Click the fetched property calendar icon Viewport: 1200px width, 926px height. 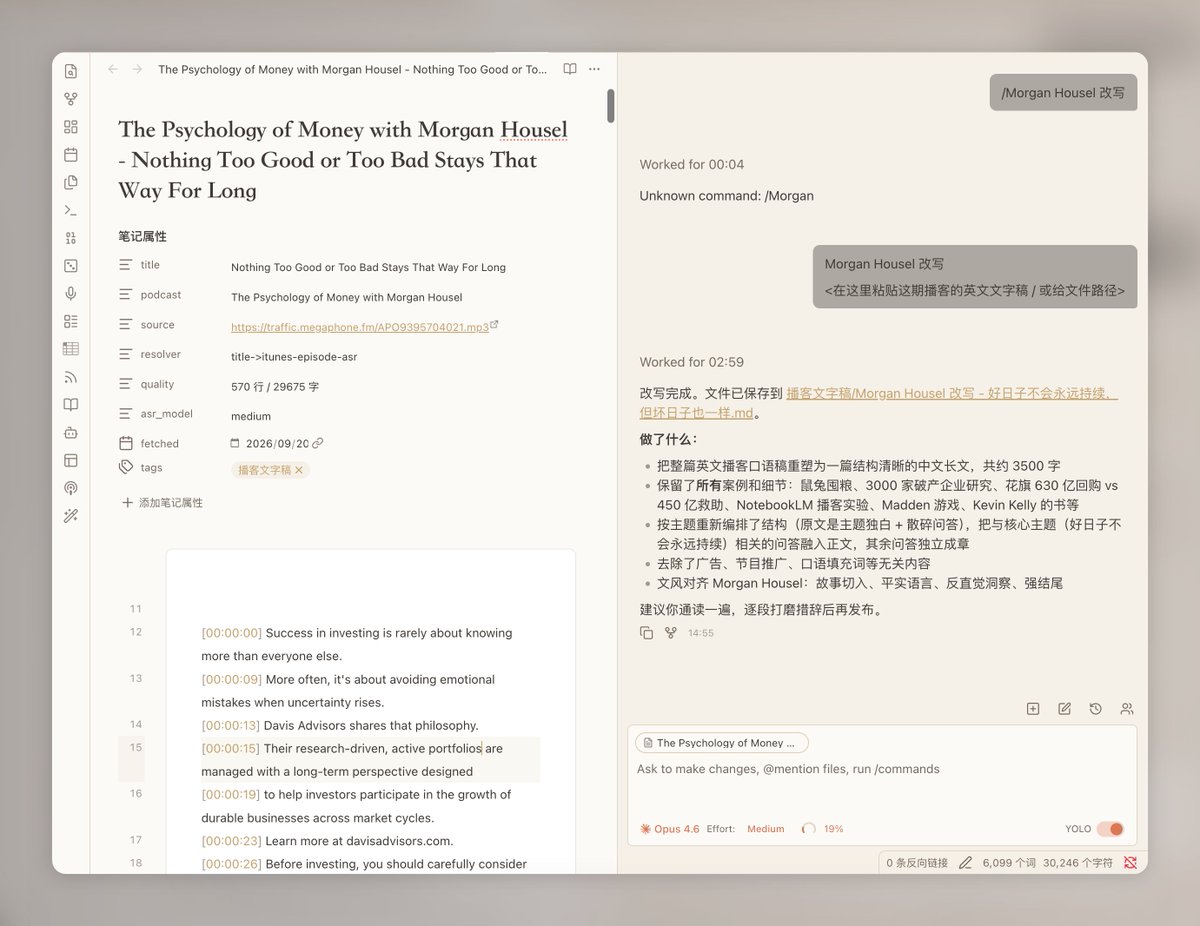point(125,443)
